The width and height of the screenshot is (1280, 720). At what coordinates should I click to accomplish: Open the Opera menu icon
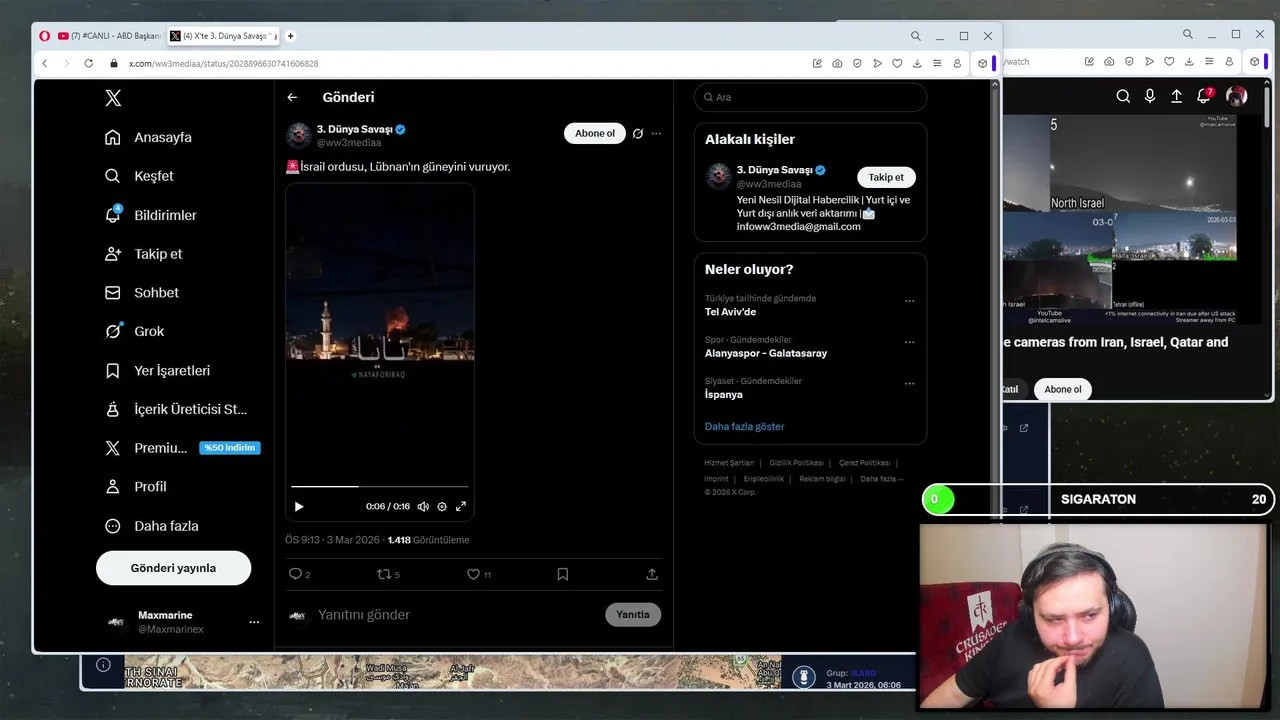[44, 36]
